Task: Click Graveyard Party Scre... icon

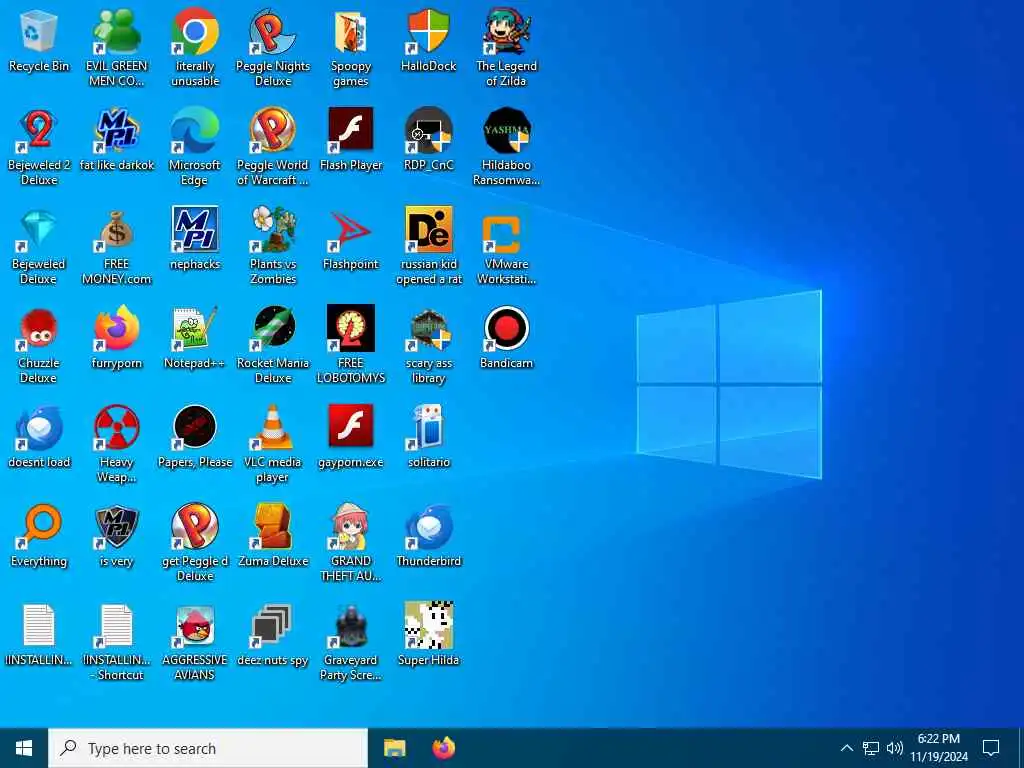Action: [x=351, y=626]
